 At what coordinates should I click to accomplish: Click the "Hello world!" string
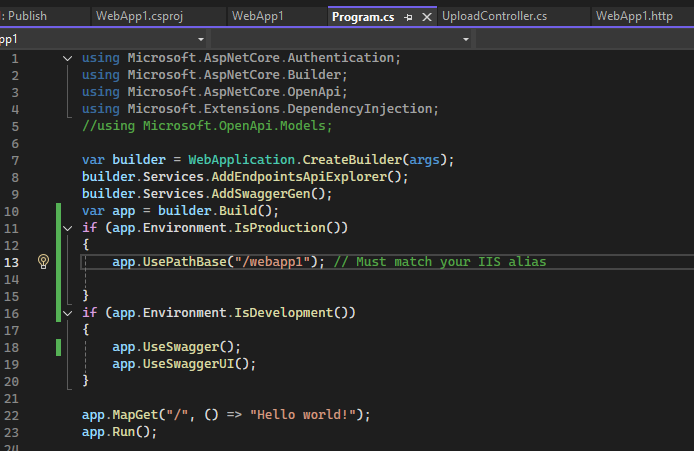click(x=303, y=415)
